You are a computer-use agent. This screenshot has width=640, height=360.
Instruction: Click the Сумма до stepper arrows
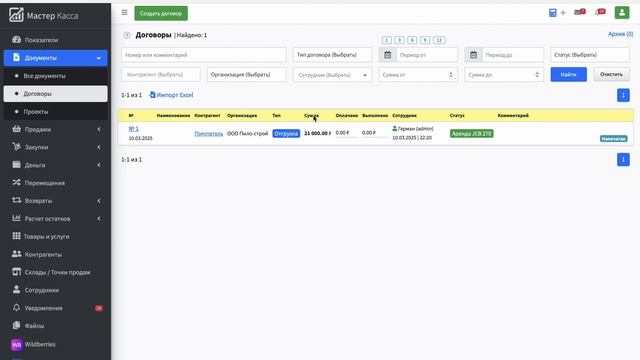click(537, 75)
